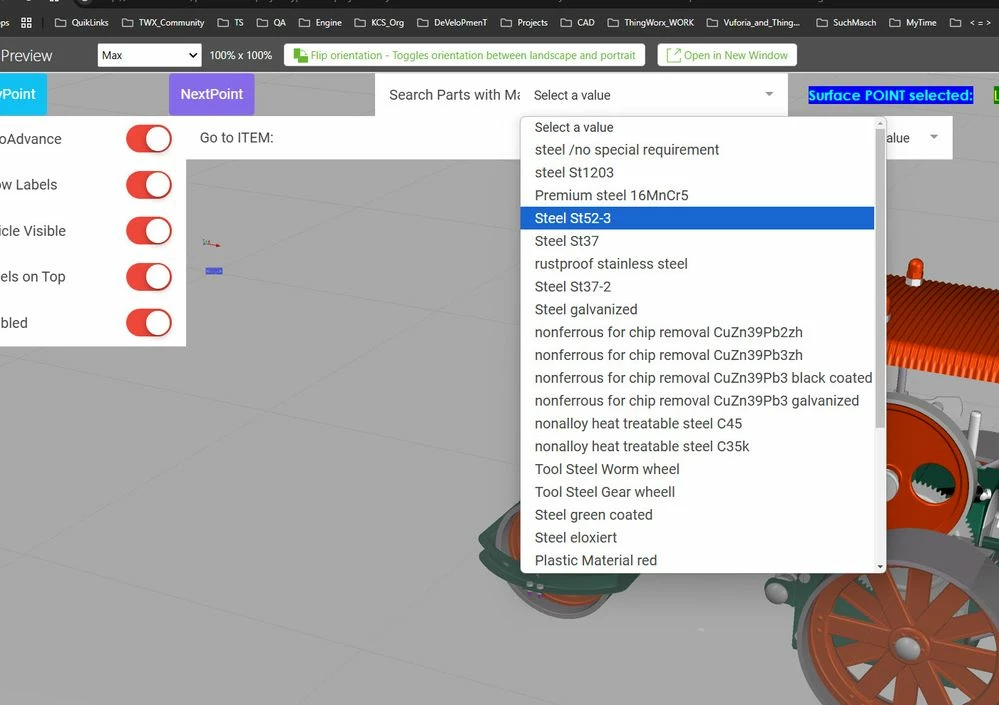This screenshot has width=999, height=705.
Task: Select 'Plastic Material red' option
Action: click(x=697, y=561)
